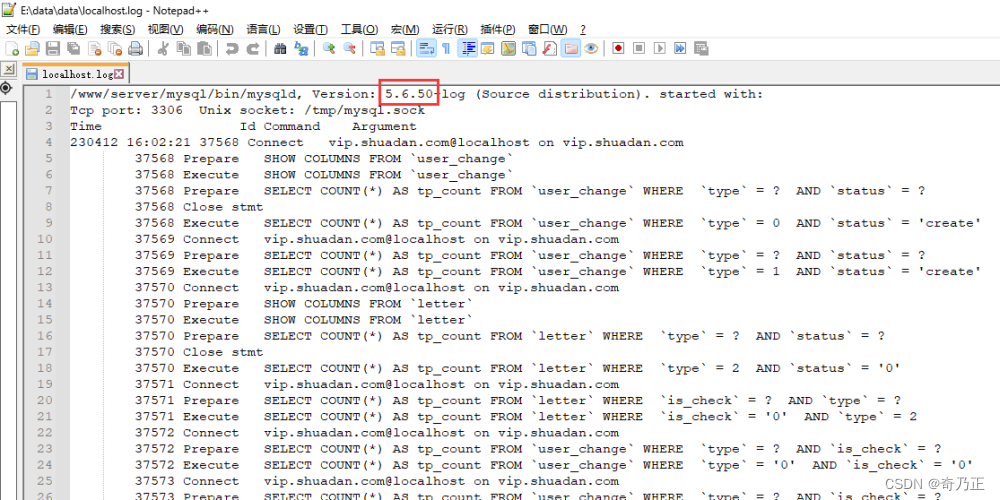Open the 窗口(W) menu

[x=548, y=29]
